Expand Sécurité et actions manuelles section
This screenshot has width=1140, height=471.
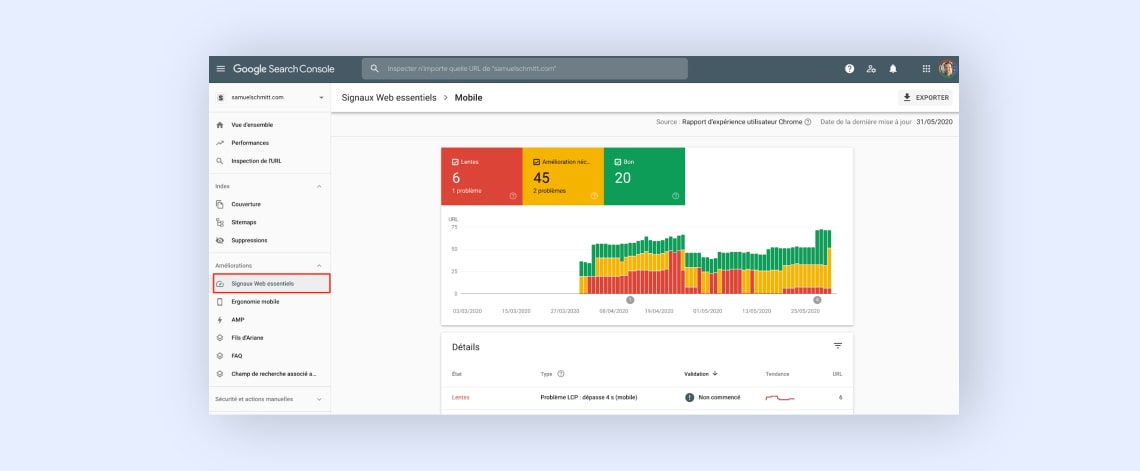[318, 399]
